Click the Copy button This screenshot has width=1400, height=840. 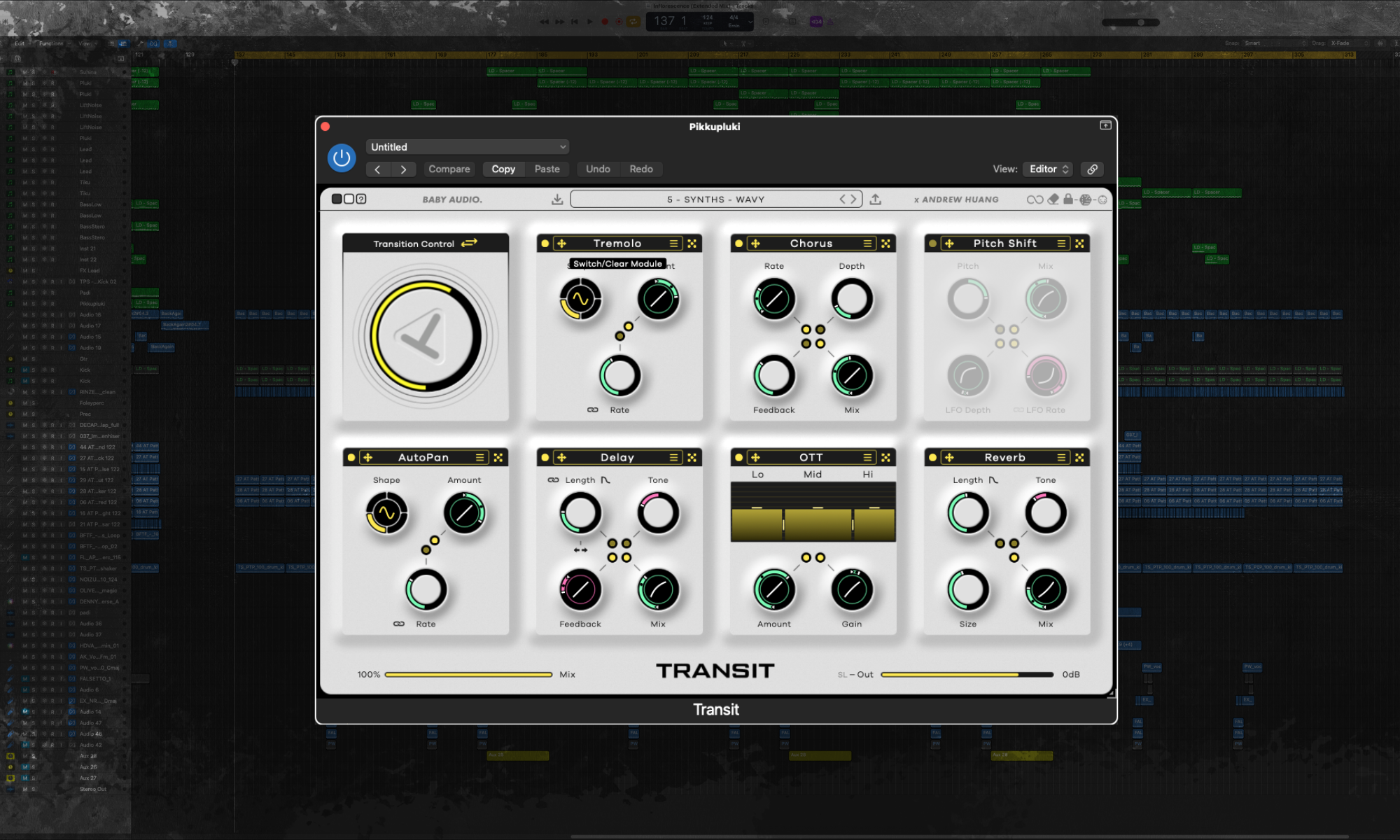tap(503, 169)
